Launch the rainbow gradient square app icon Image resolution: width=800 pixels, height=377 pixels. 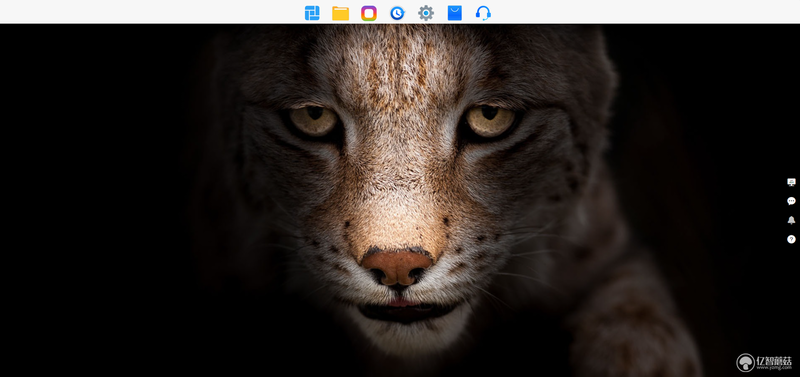(369, 13)
